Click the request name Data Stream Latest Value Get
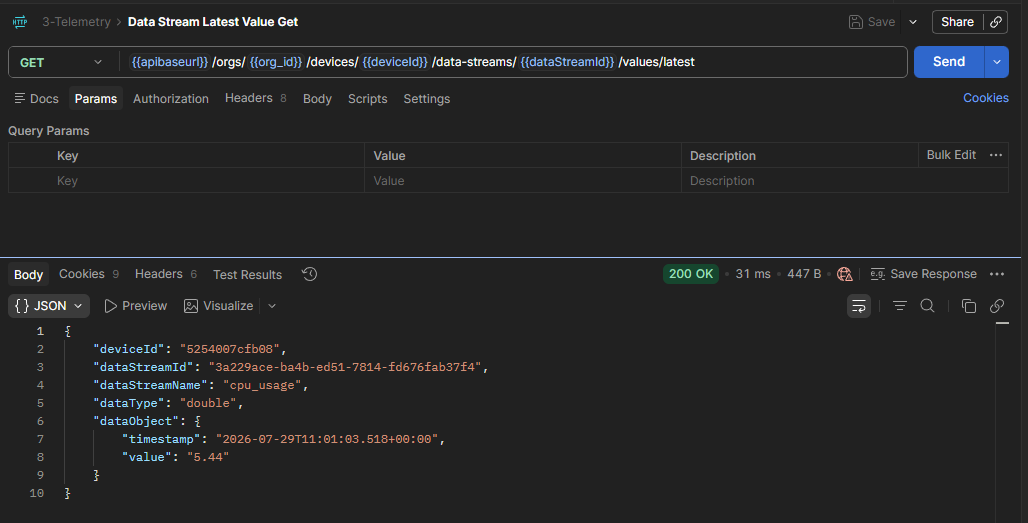Screen dimensions: 1028x523 tap(212, 22)
